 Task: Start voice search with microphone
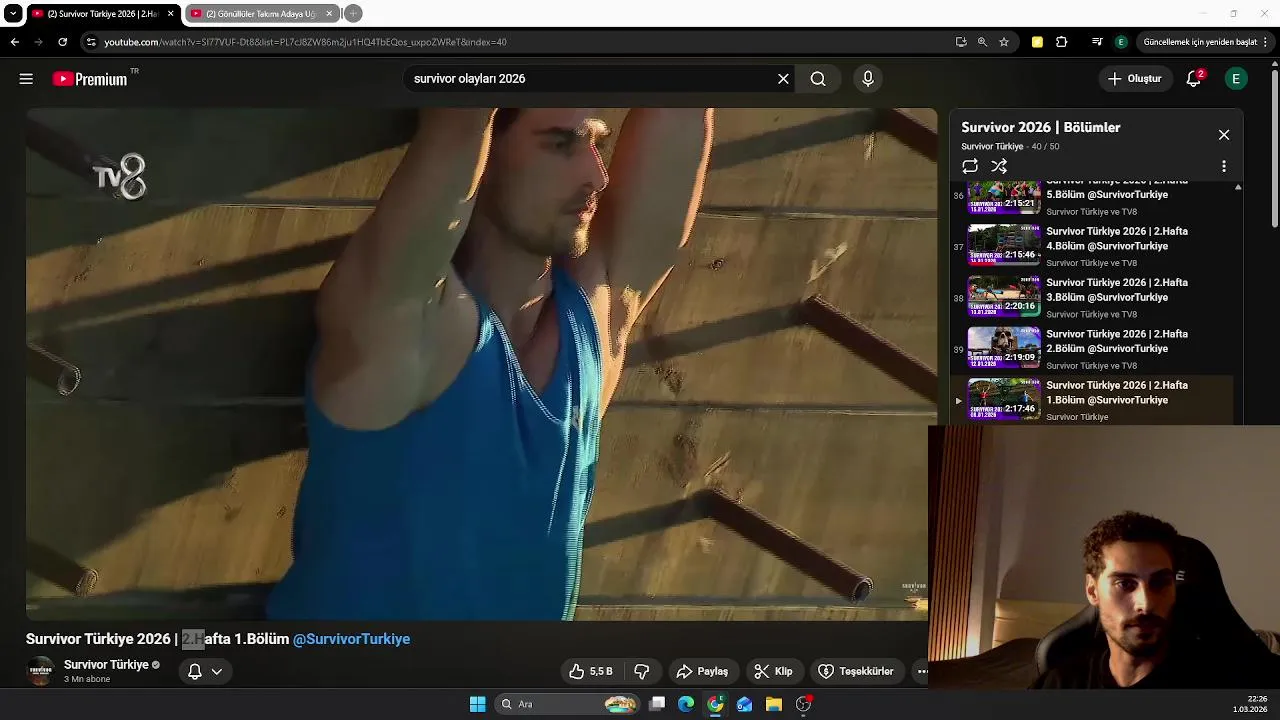867,79
